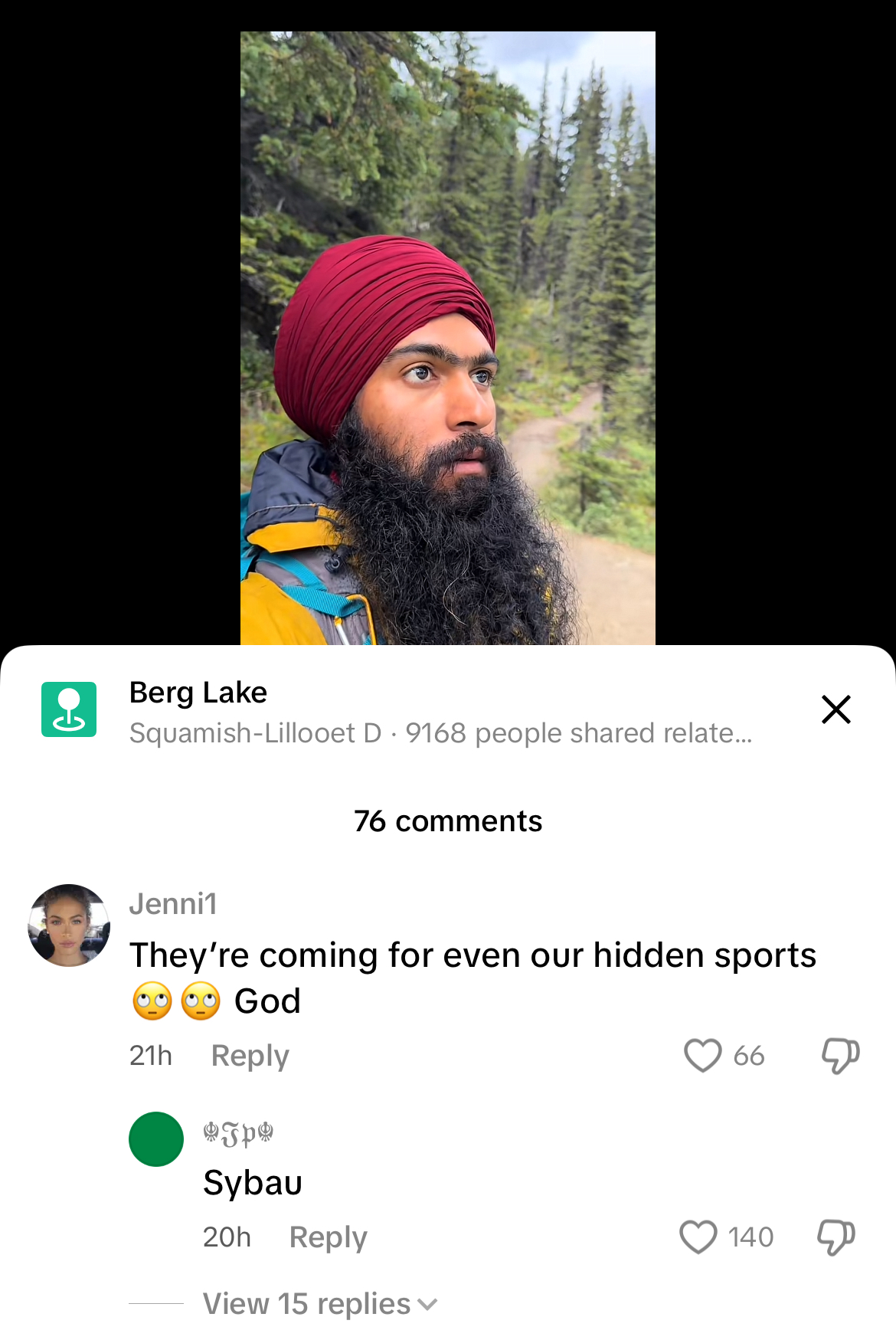Open the 9168 people shared related posts link

point(579,733)
